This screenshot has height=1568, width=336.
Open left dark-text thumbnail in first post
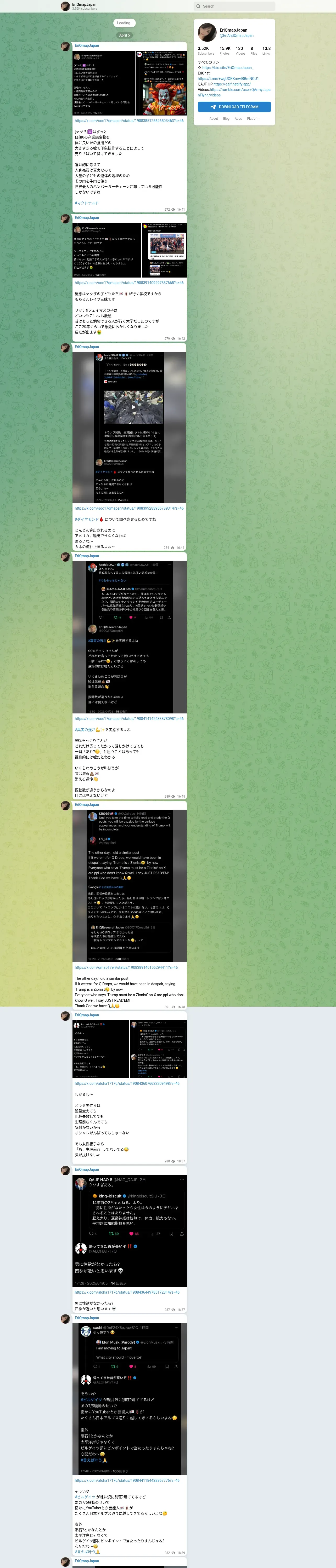point(104,83)
